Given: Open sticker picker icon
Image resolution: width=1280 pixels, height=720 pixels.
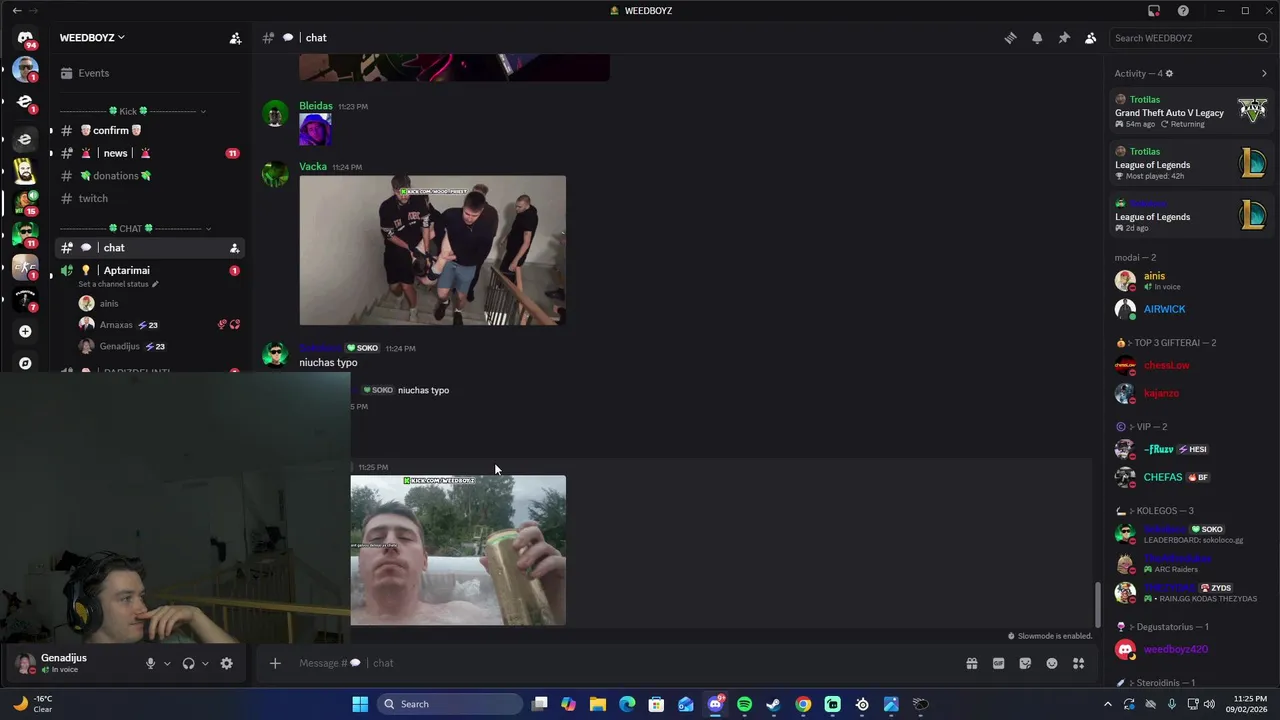Looking at the screenshot, I should click(1025, 663).
